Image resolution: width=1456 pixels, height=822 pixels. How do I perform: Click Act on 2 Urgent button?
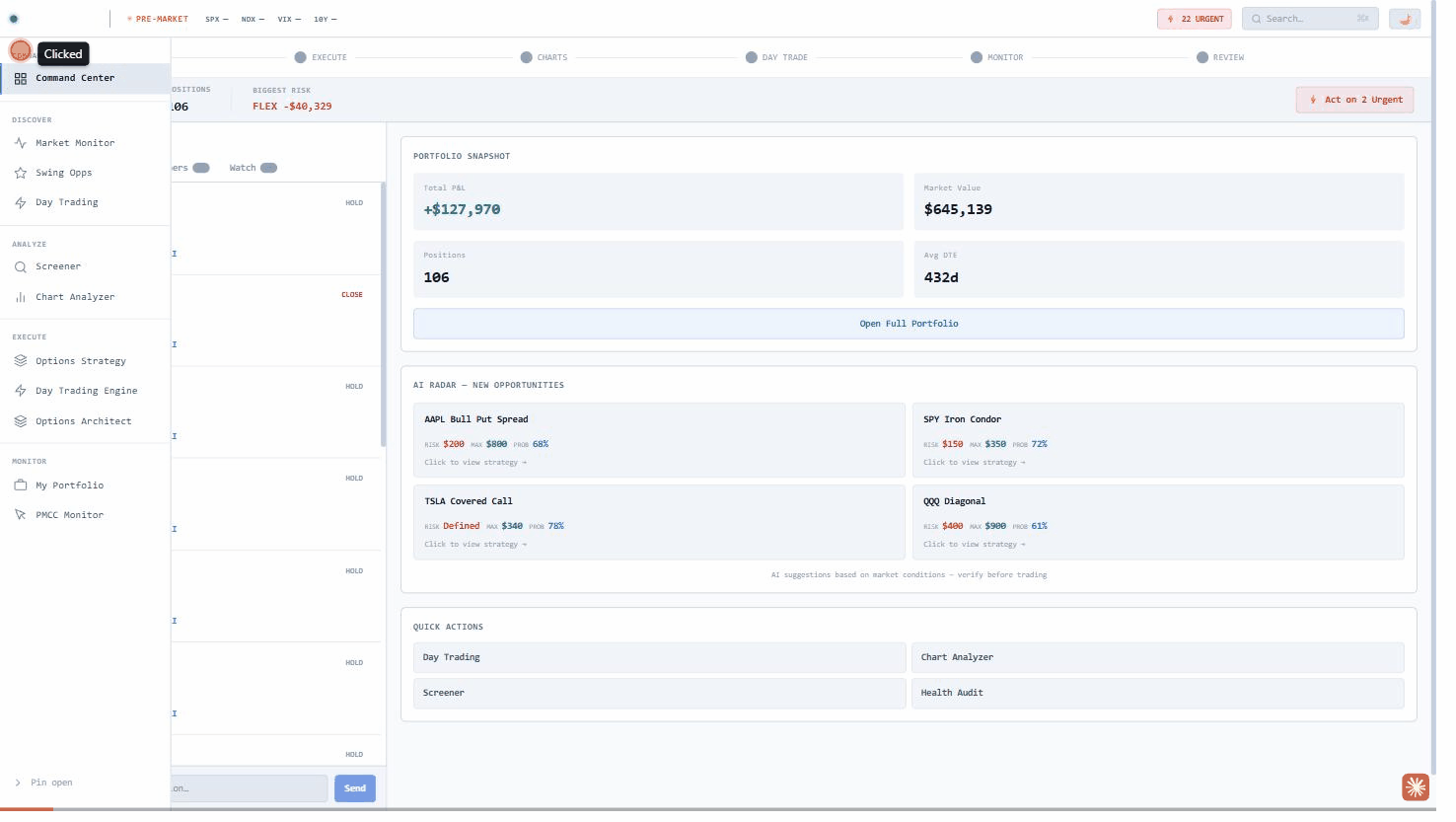pos(1354,100)
